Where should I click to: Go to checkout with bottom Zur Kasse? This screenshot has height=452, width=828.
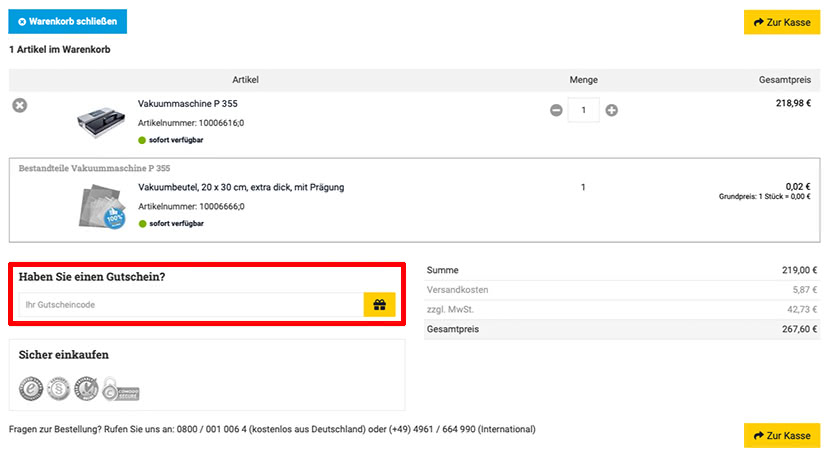782,436
